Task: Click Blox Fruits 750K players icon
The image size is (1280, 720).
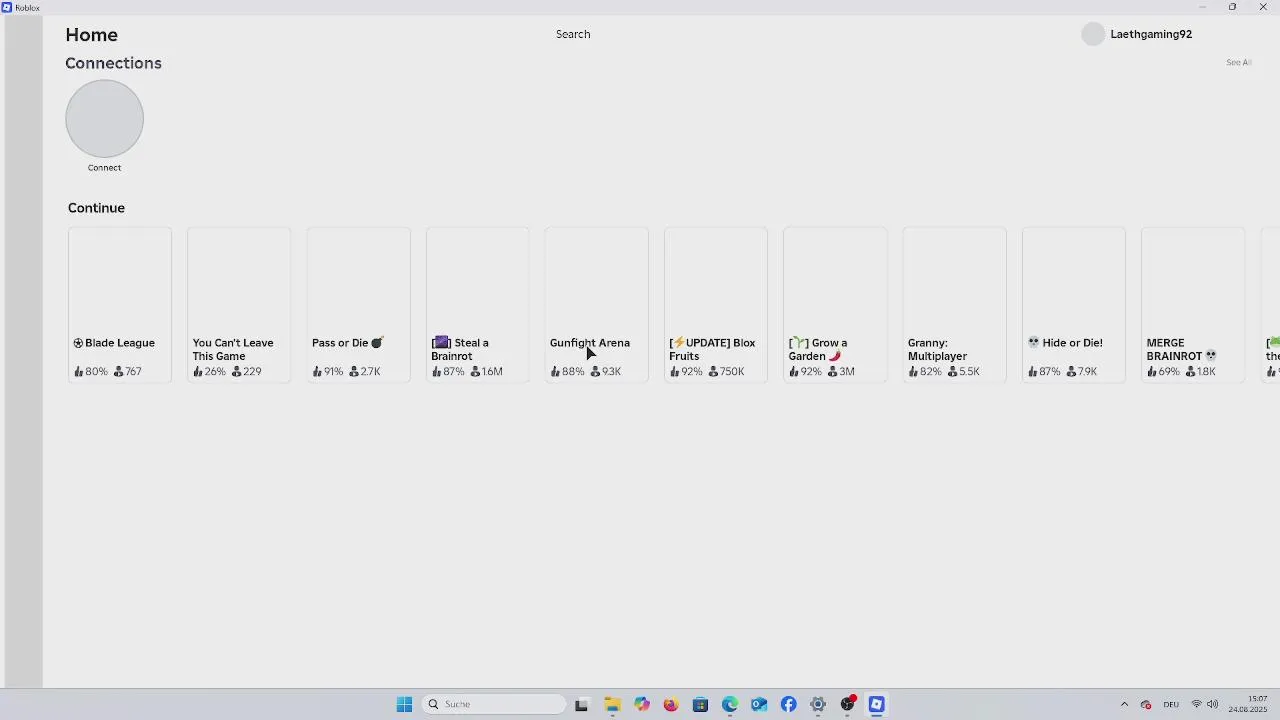Action: (x=713, y=372)
